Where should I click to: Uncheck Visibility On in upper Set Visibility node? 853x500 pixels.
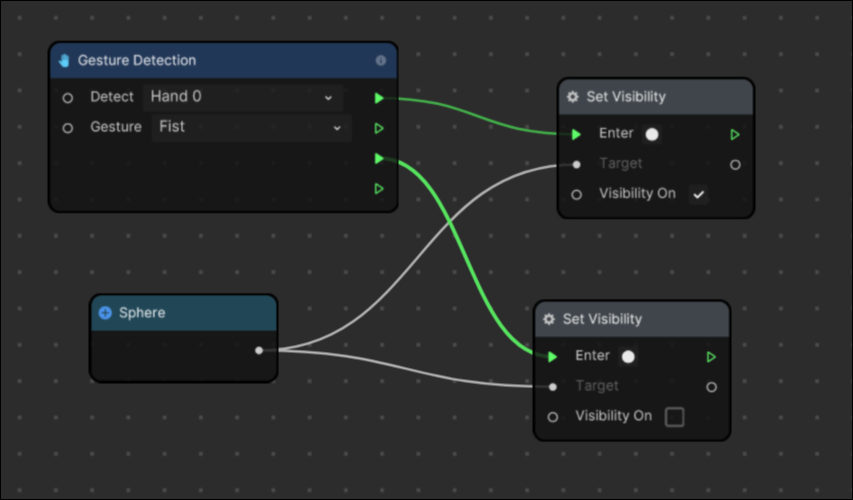coord(699,194)
